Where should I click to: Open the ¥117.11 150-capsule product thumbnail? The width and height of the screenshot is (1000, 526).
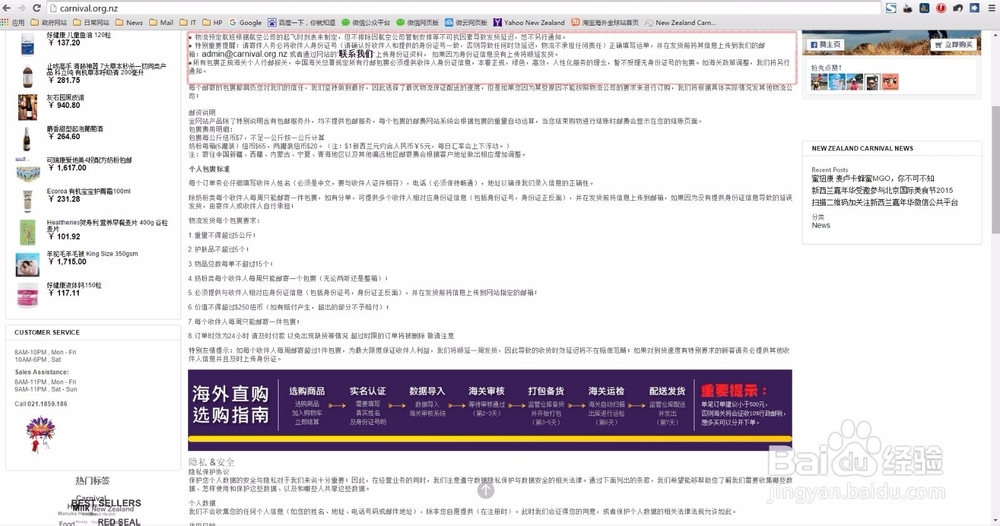click(27, 296)
